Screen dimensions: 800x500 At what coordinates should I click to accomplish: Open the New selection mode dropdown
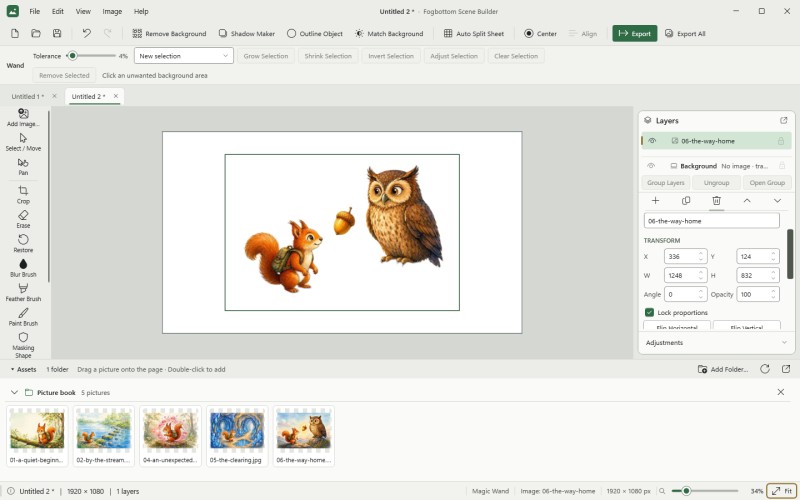click(184, 56)
